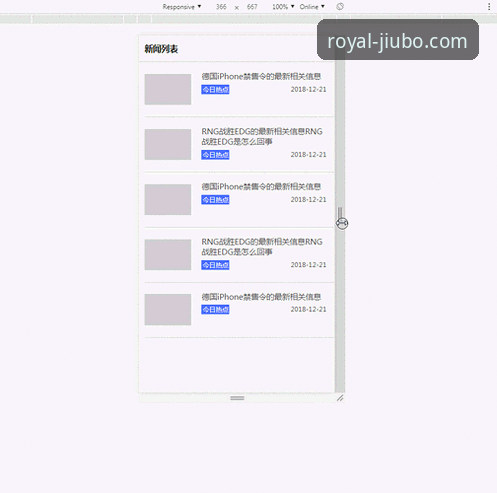The height and width of the screenshot is (493, 497).
Task: Open the second news item RNG战胜EDG title
Action: click(262, 136)
